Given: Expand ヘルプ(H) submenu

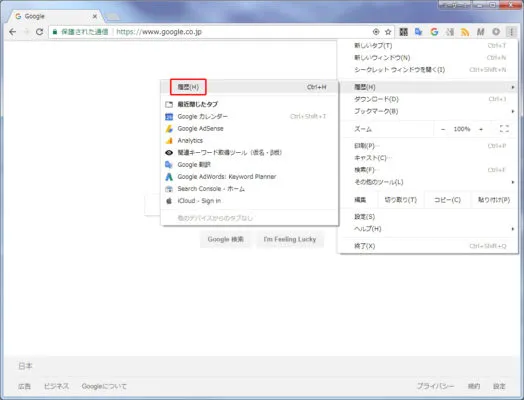Looking at the screenshot, I should [428, 229].
